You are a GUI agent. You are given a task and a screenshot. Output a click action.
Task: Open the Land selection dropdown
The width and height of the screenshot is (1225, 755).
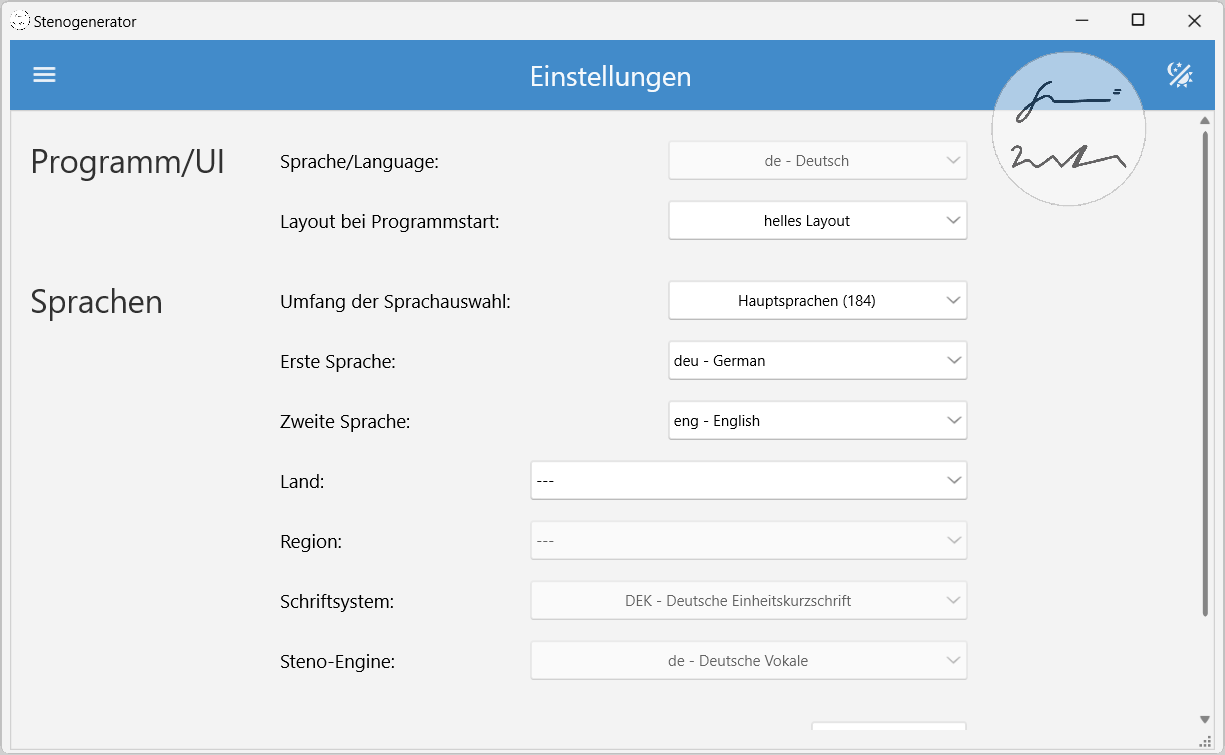pyautogui.click(x=748, y=481)
